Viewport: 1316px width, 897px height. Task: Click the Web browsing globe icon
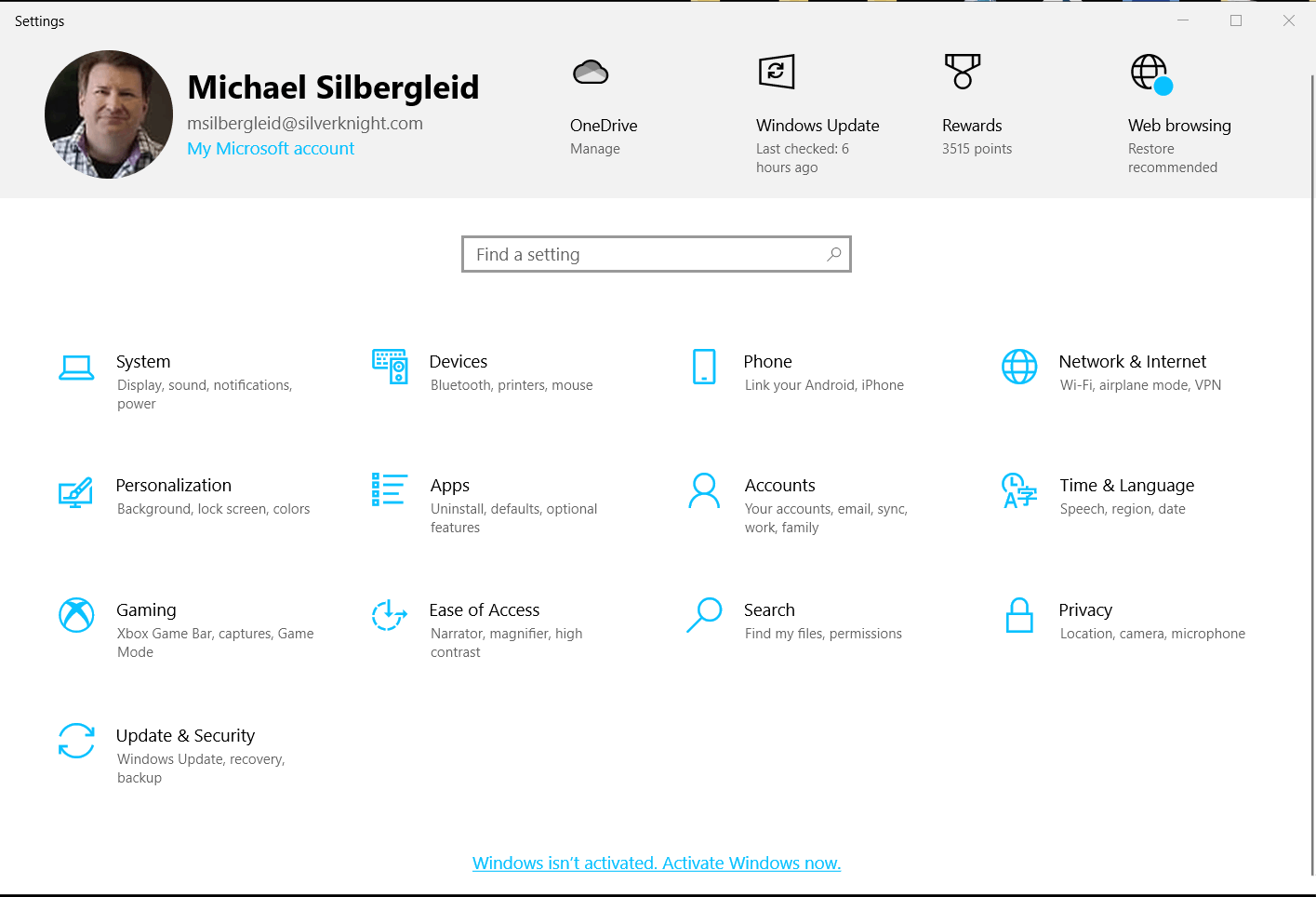[x=1150, y=74]
